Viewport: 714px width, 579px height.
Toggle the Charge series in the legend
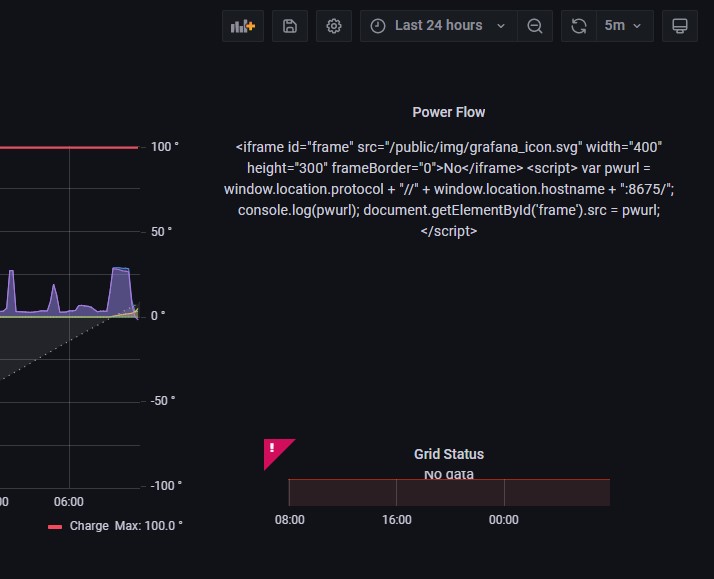(x=89, y=526)
